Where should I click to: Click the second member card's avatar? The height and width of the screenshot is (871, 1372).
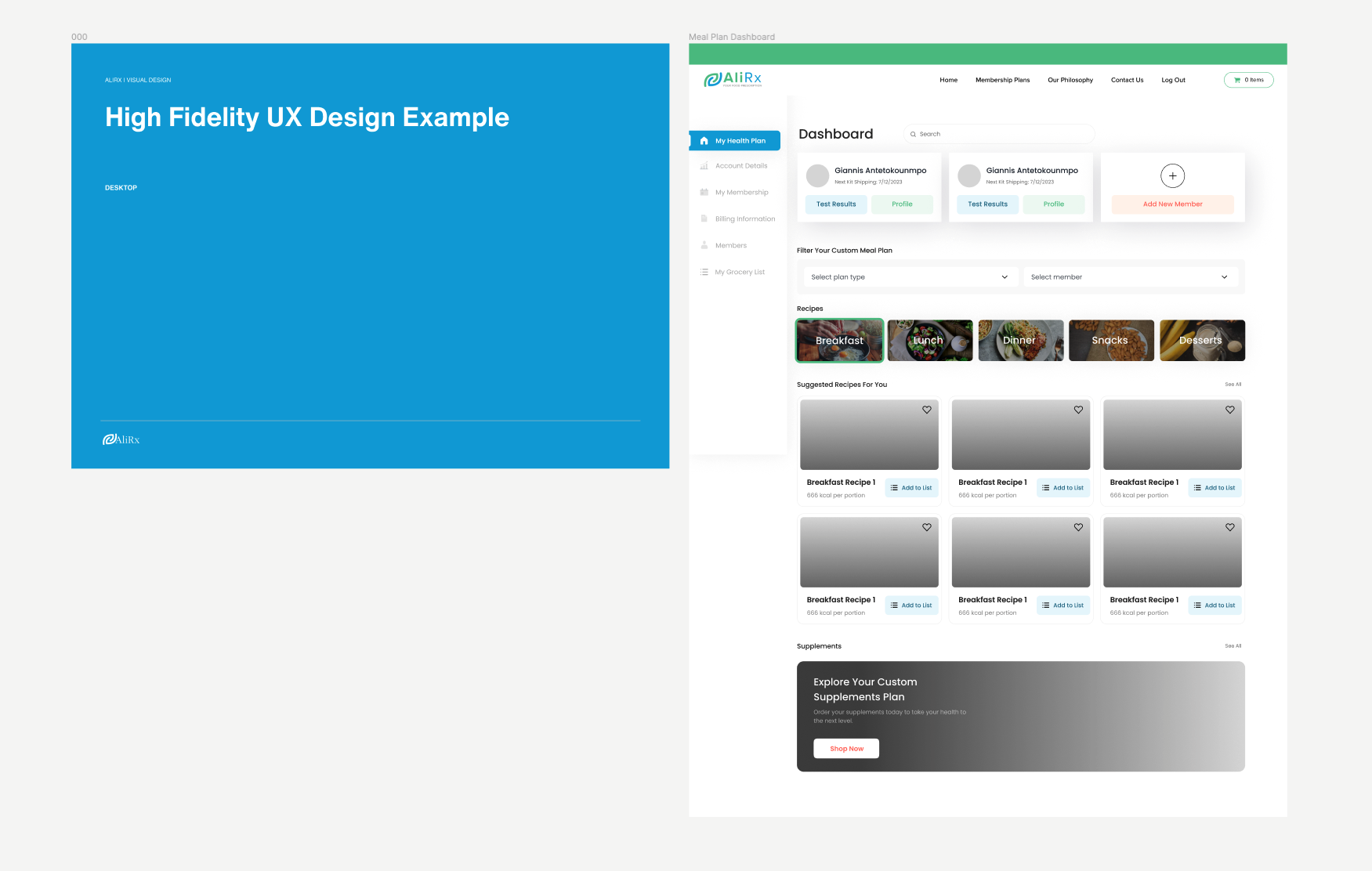tap(969, 175)
